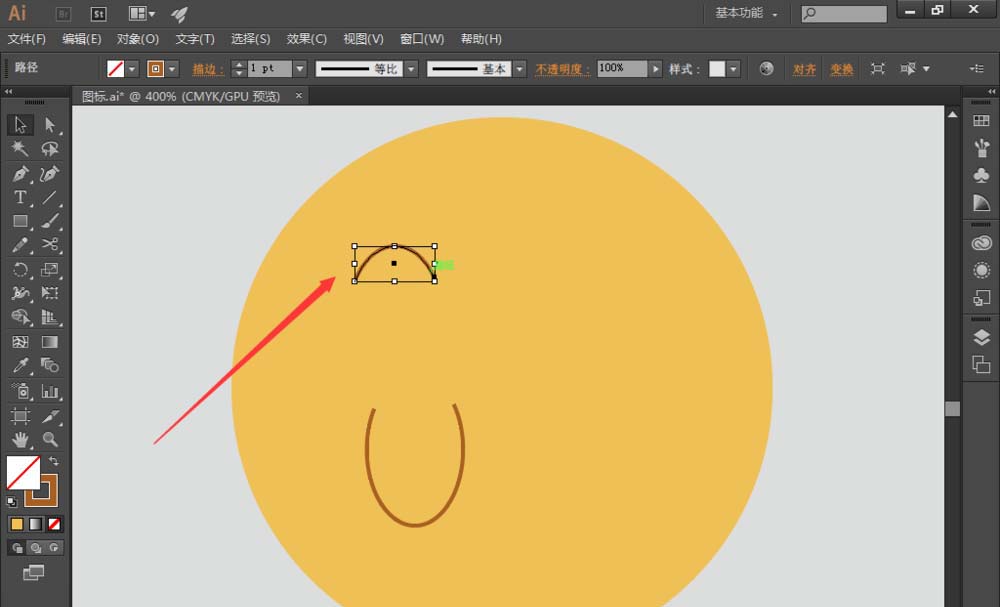Pick the Paintbrush tool
1000x607 pixels.
[50, 221]
